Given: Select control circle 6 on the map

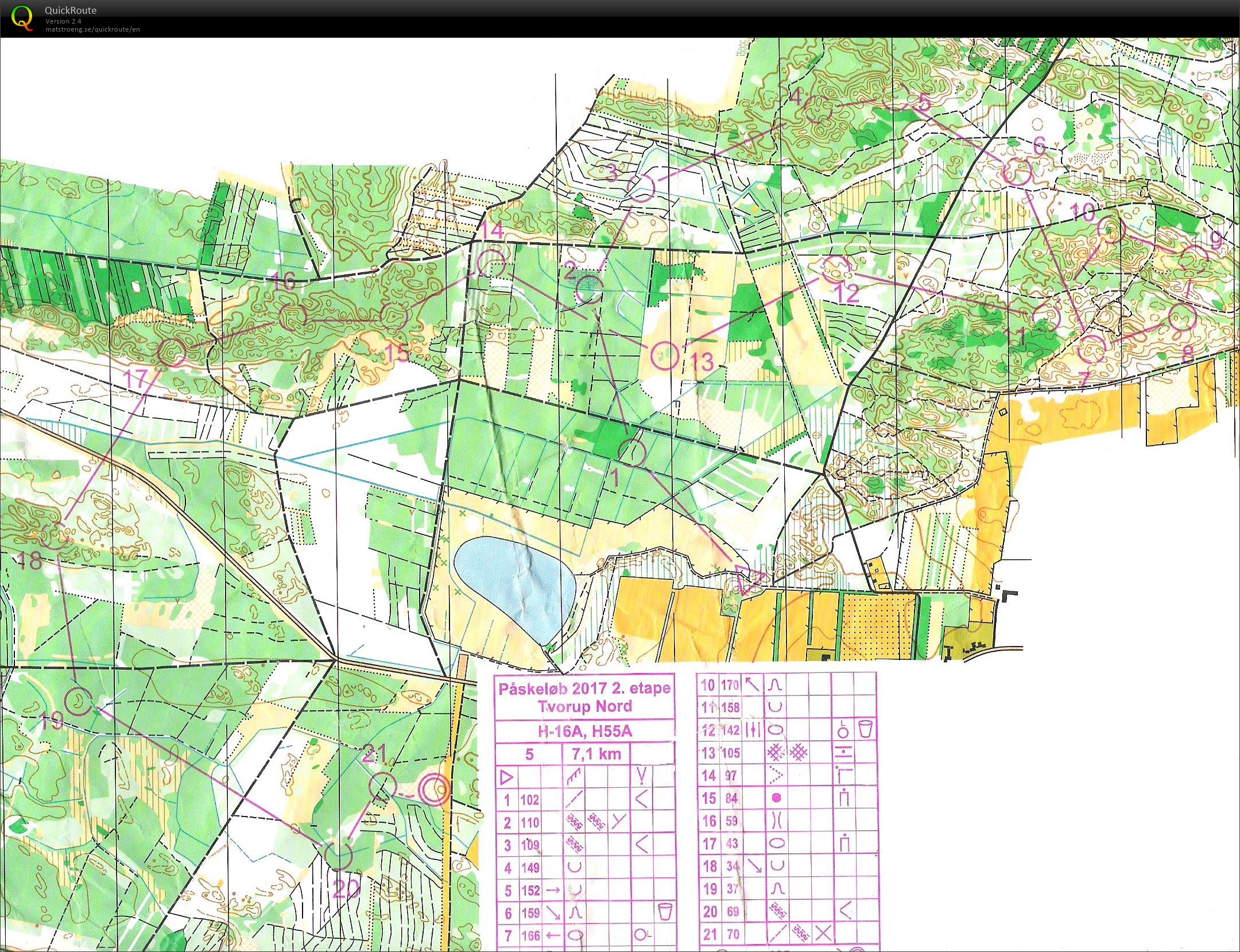Looking at the screenshot, I should 1017,171.
